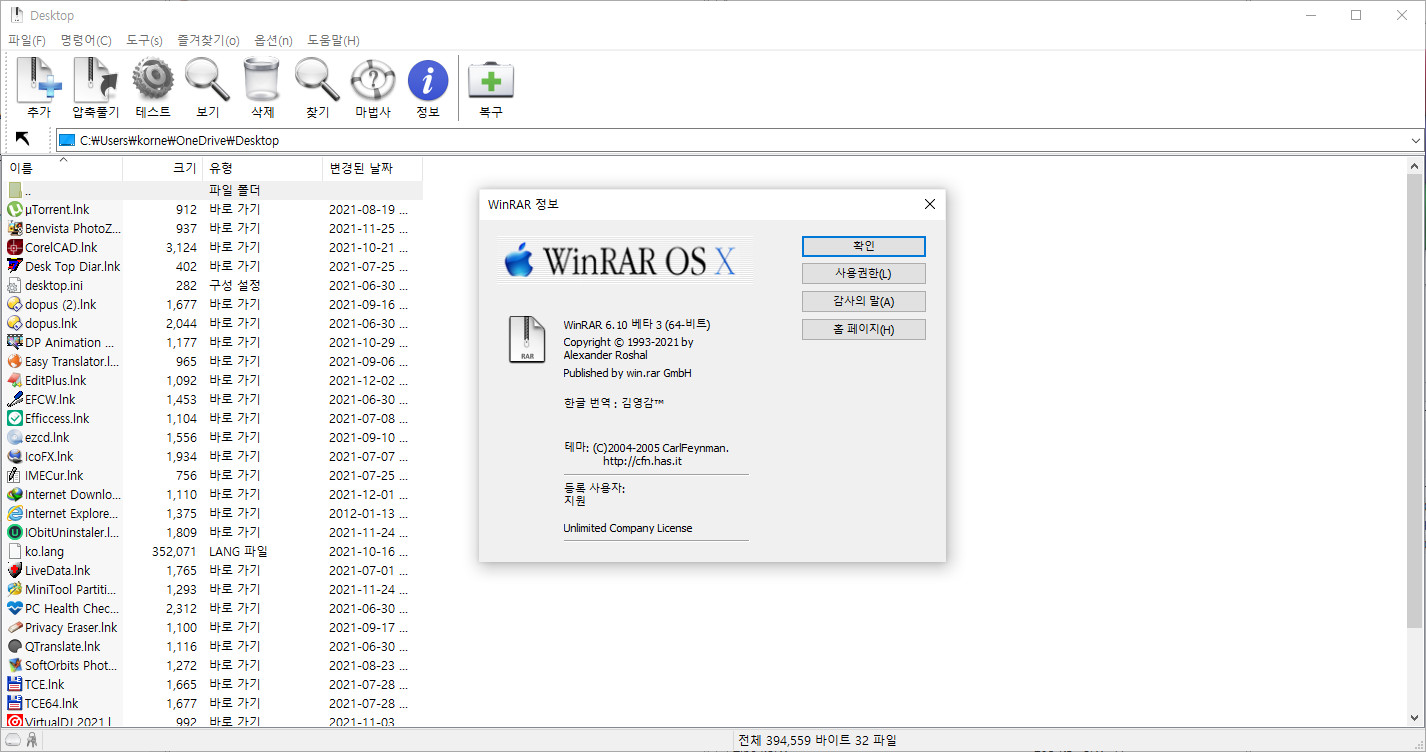Select EFCW.lnk row
The height and width of the screenshot is (752, 1426).
[x=212, y=399]
